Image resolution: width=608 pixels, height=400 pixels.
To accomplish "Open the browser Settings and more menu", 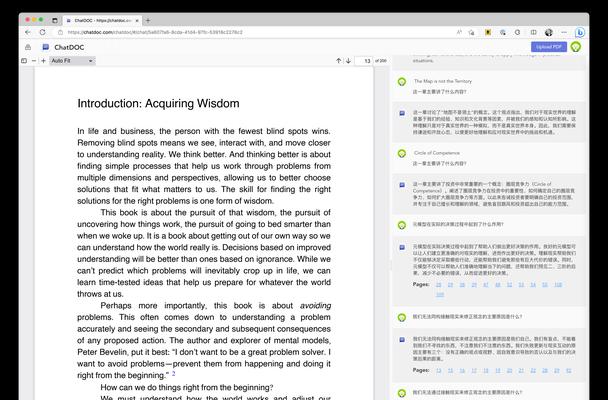I will point(564,32).
